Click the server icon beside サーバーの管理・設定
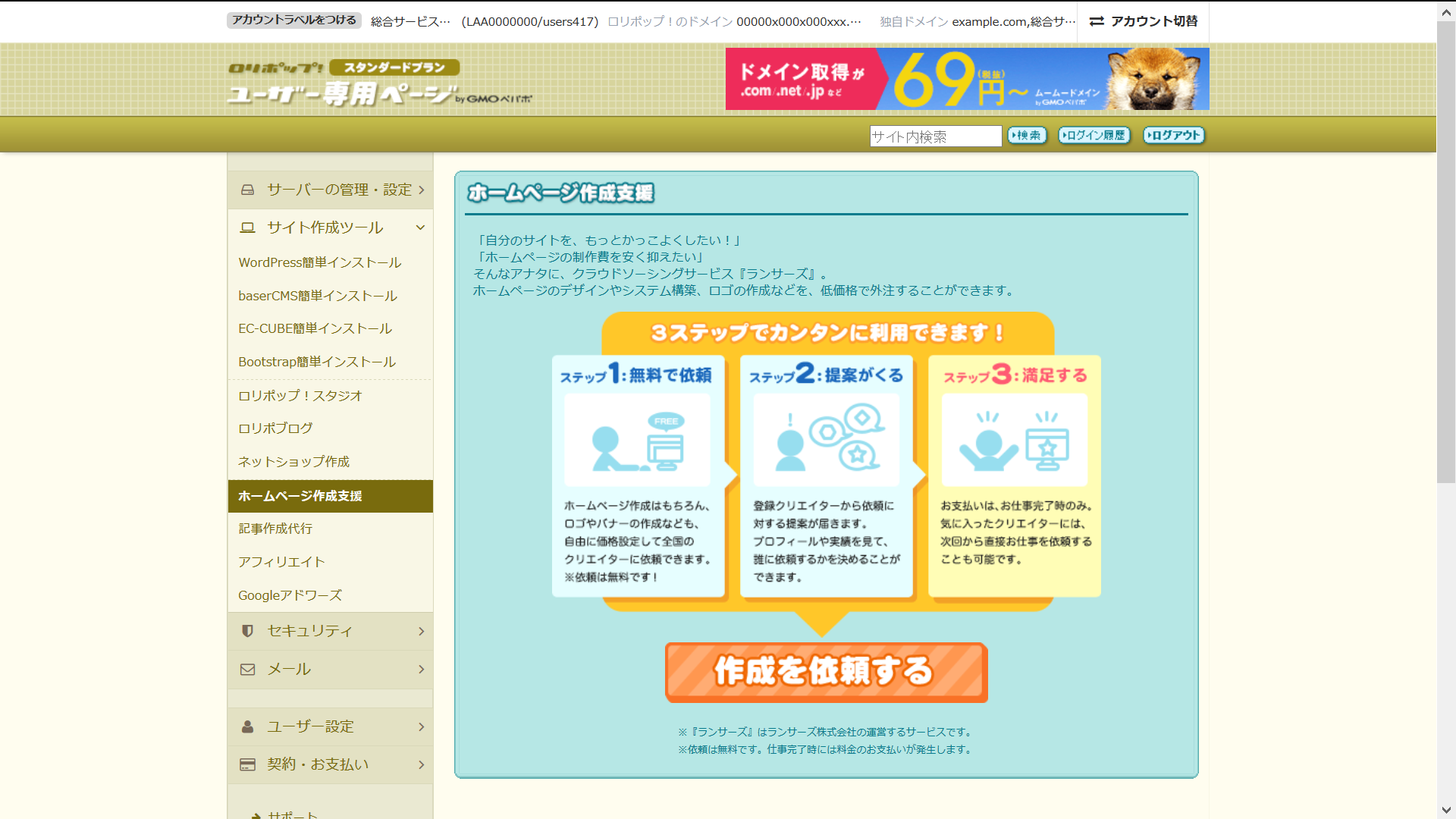The image size is (1456, 819). coord(247,190)
